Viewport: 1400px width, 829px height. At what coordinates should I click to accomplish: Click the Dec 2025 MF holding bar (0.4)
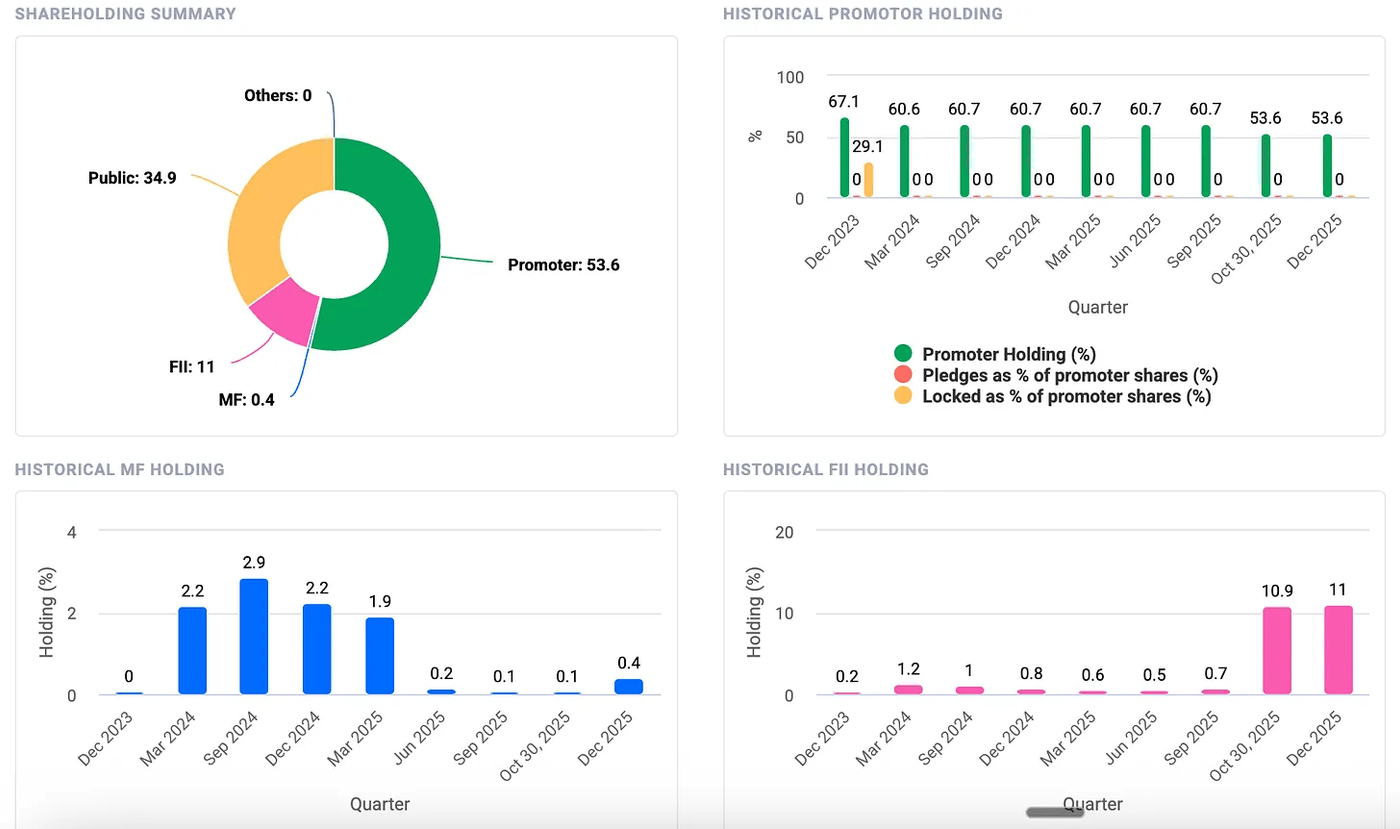pyautogui.click(x=629, y=686)
